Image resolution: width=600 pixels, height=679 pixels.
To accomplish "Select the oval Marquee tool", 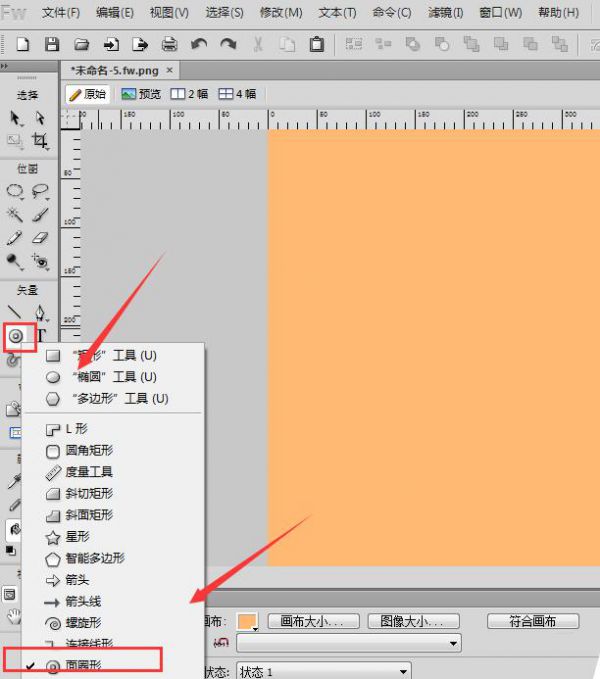I will [15, 191].
